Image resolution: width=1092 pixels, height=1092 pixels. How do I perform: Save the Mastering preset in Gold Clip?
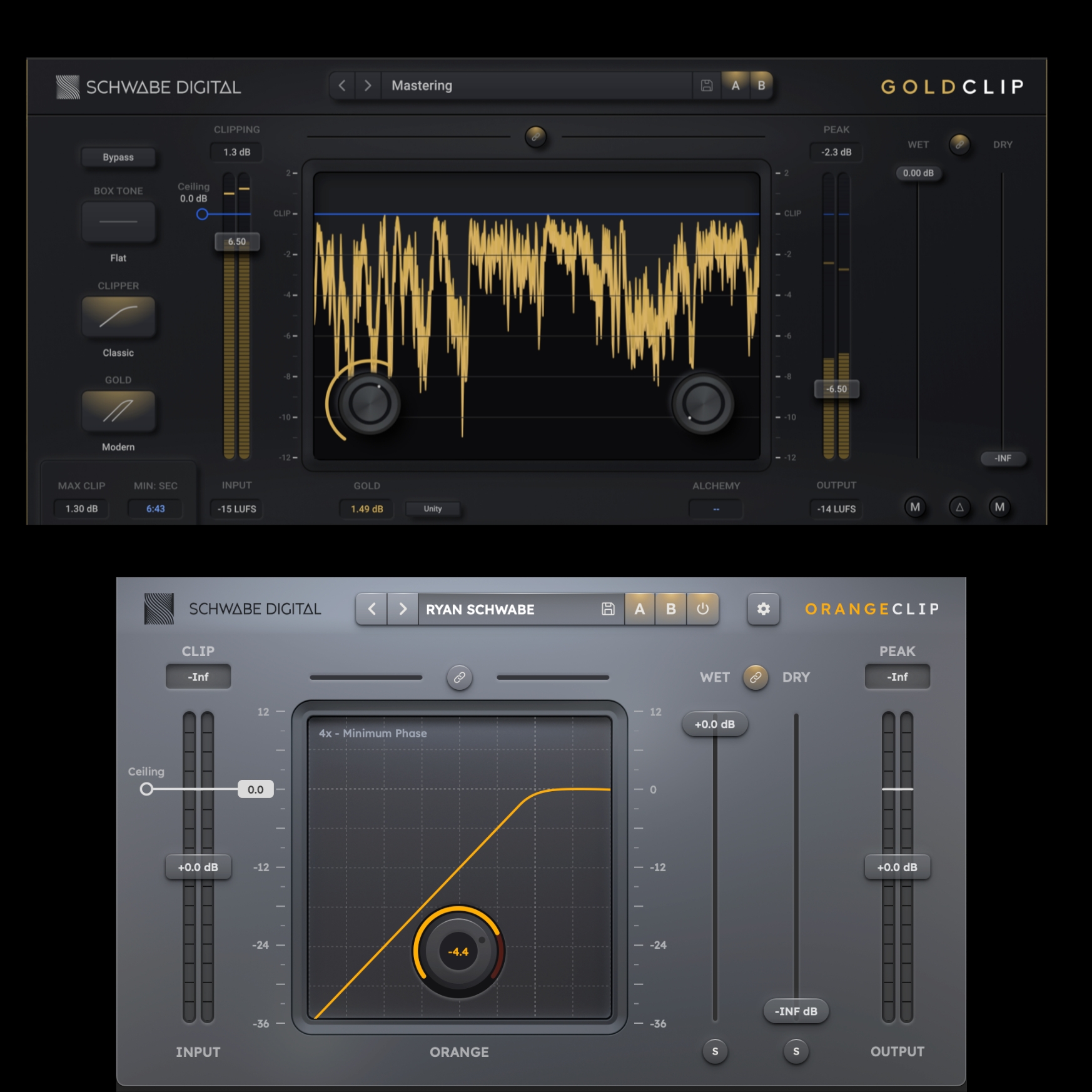point(707,86)
